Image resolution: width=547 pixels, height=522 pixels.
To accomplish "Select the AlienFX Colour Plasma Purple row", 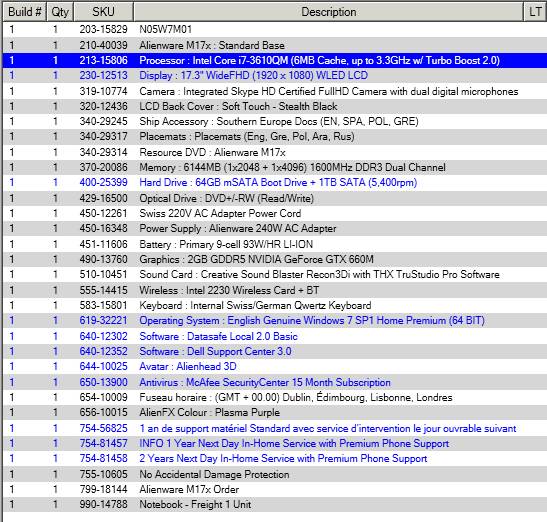I will [x=275, y=412].
